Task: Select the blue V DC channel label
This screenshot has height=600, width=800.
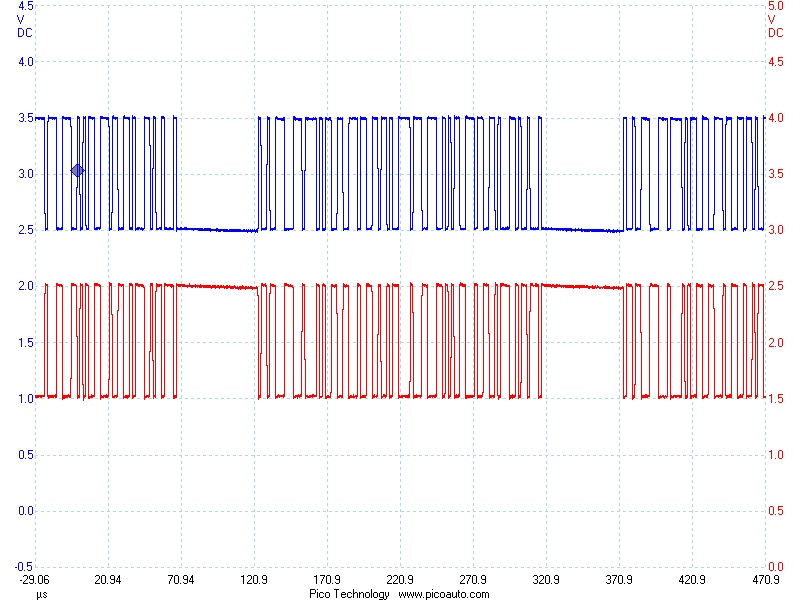Action: click(x=24, y=25)
